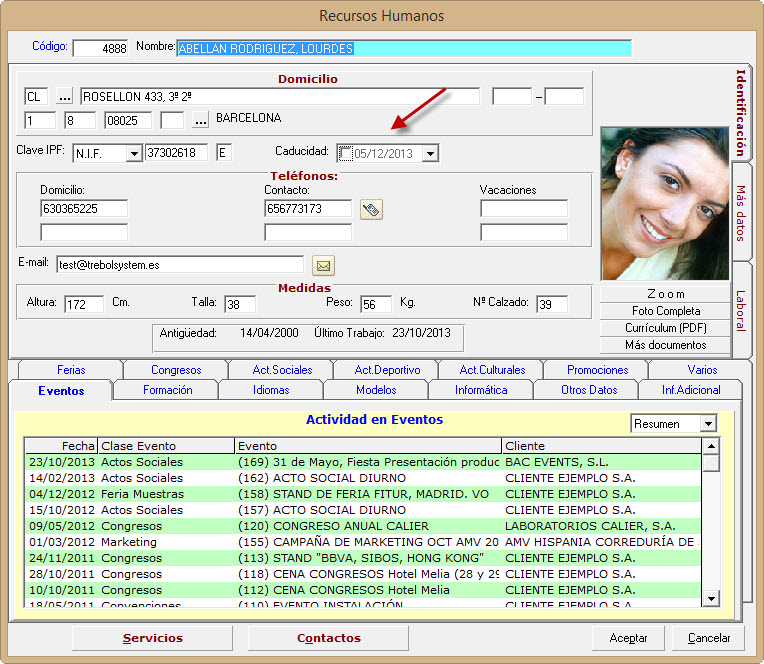This screenshot has height=664, width=764.
Task: Click the Talla field showing 38
Action: (240, 304)
